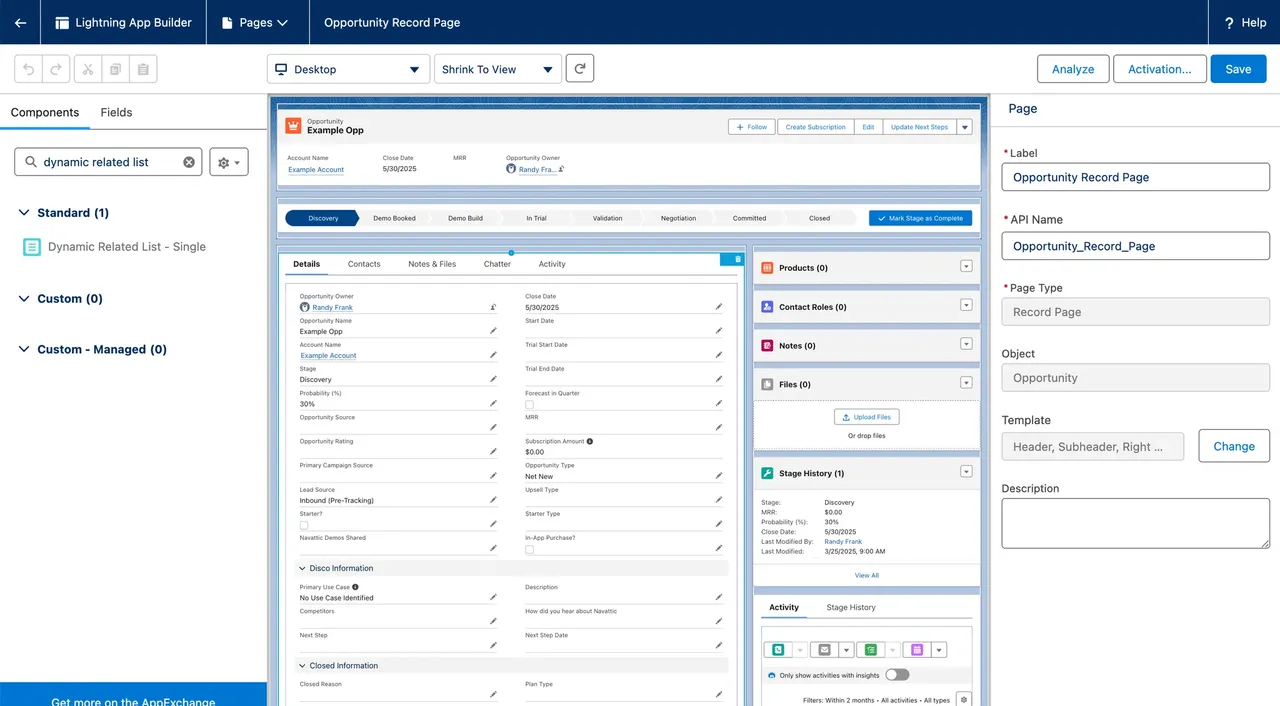Viewport: 1280px width, 706px height.
Task: Click the Upload Files button
Action: pyautogui.click(x=867, y=417)
